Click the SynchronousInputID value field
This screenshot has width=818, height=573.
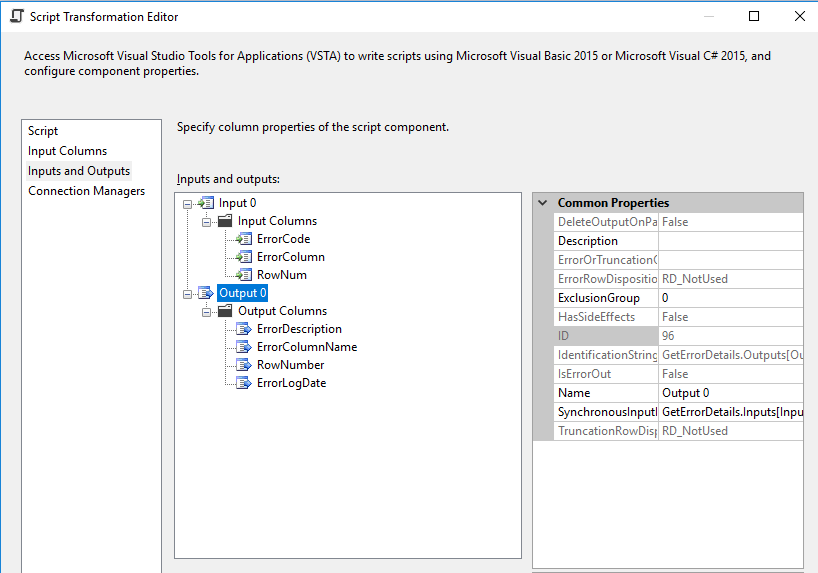pyautogui.click(x=731, y=412)
